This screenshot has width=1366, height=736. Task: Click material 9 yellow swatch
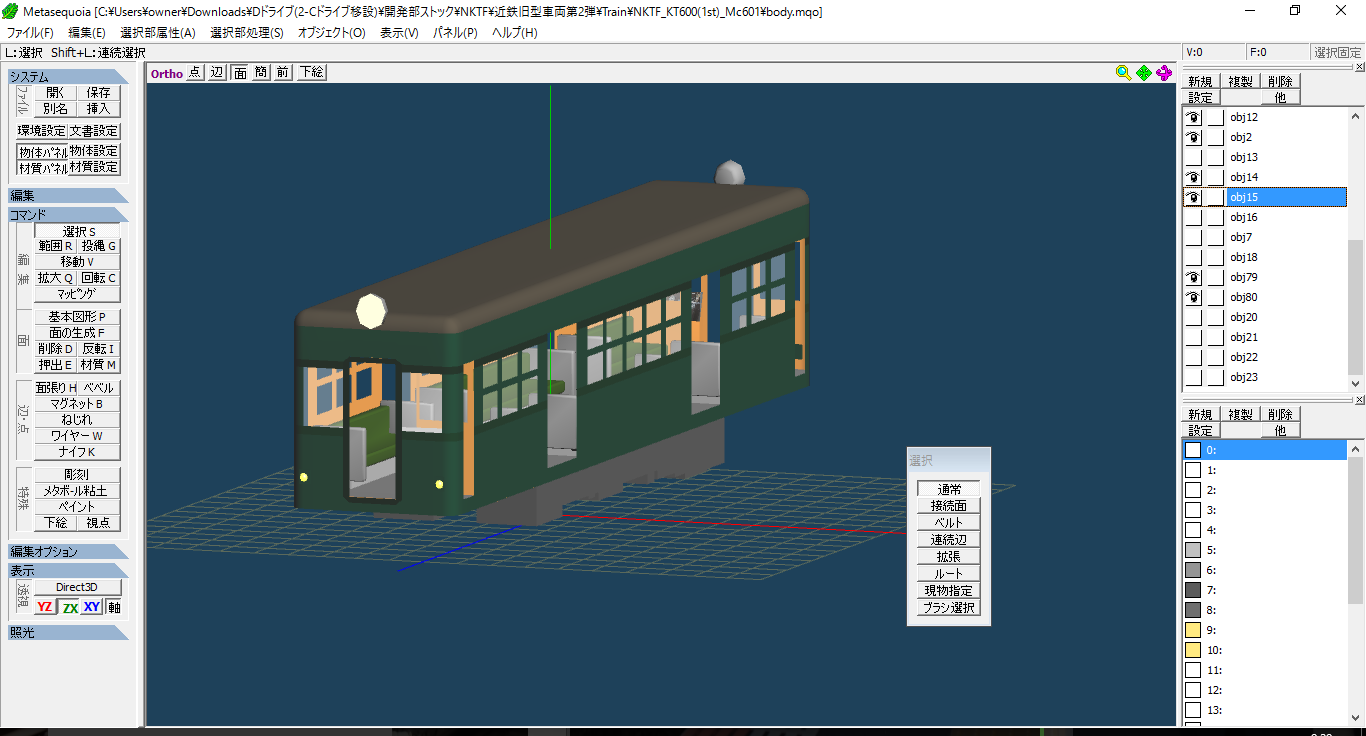click(1193, 630)
